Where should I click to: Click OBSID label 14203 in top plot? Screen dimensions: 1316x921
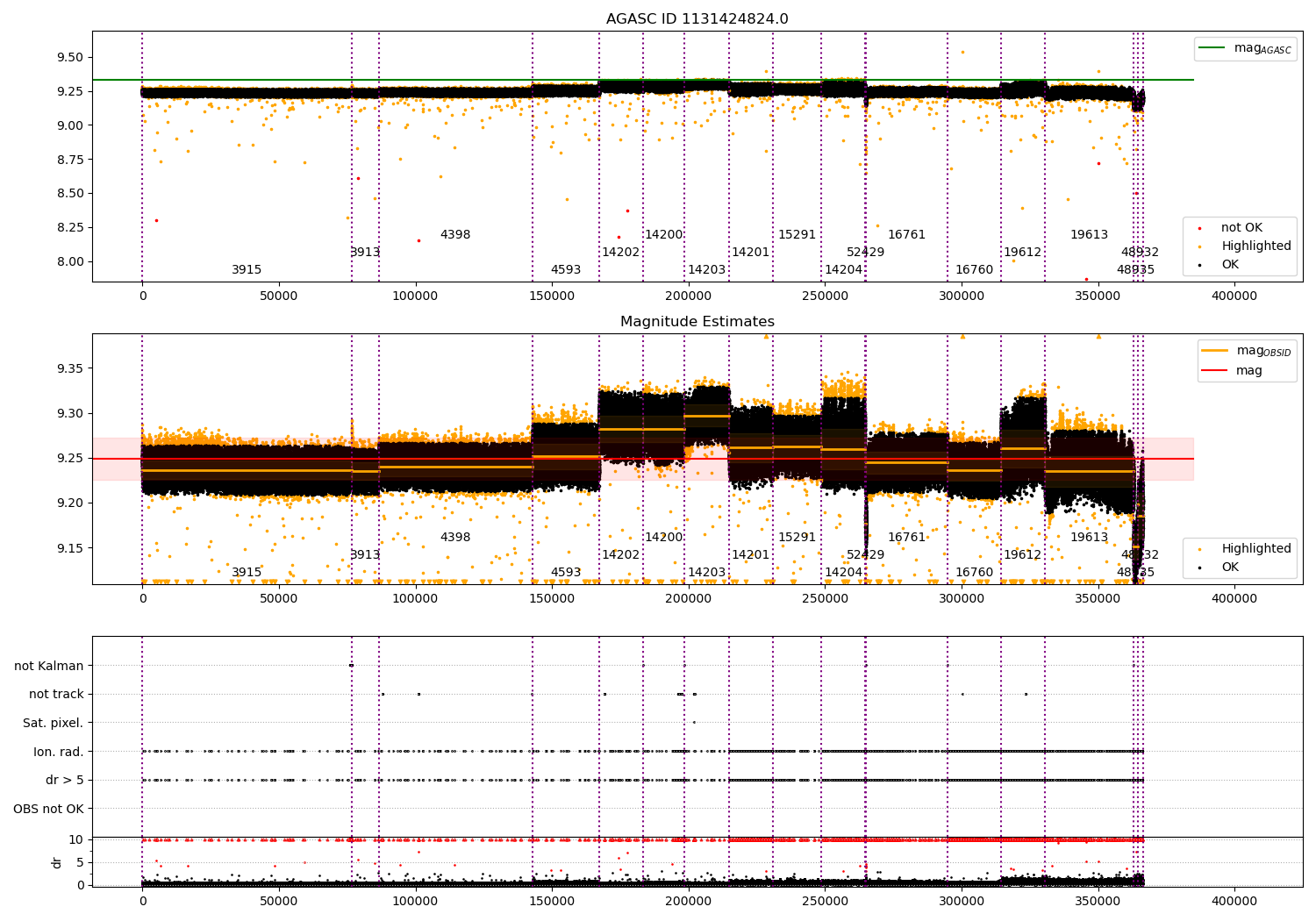(x=706, y=269)
